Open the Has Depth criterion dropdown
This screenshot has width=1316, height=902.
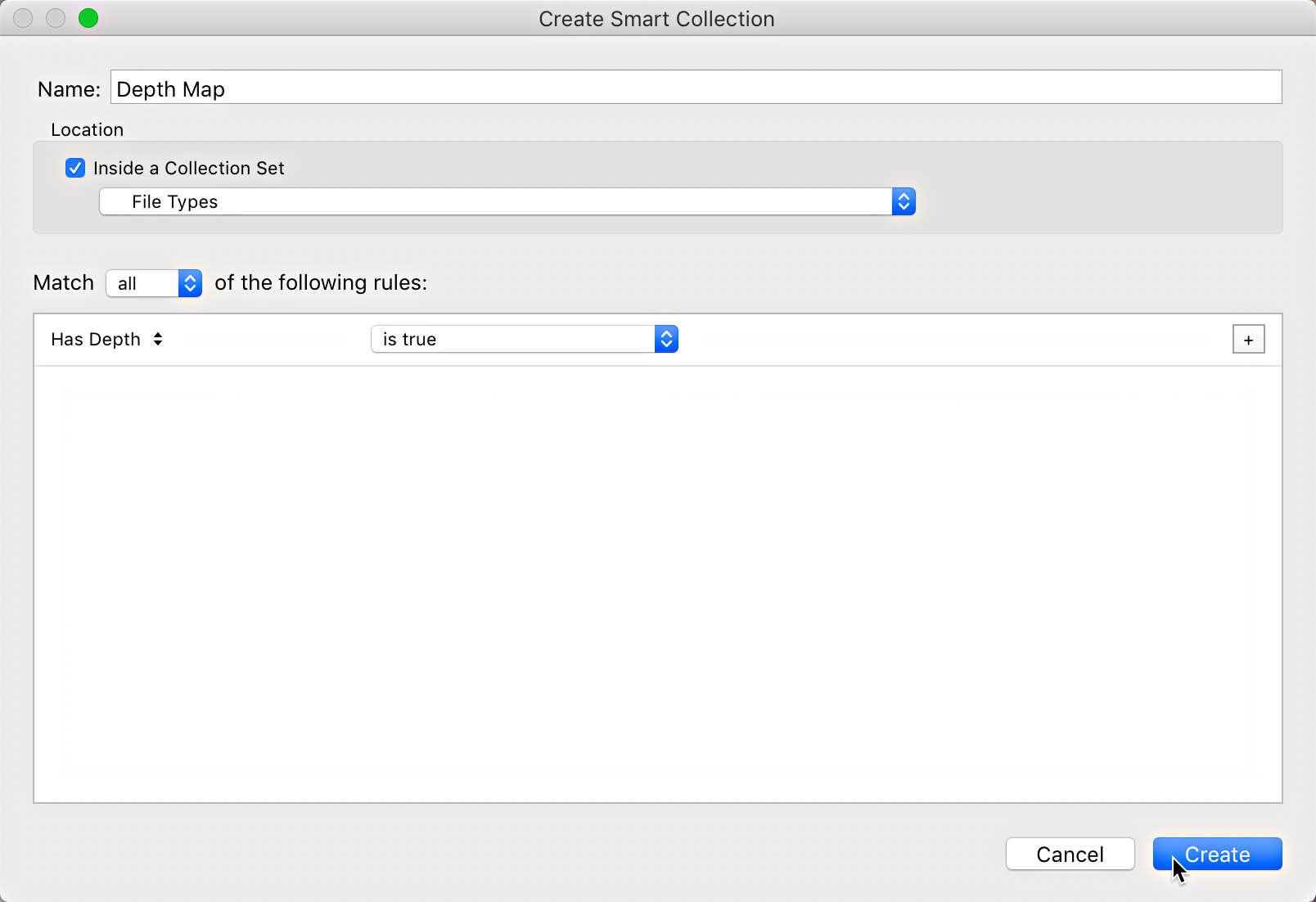tap(106, 339)
